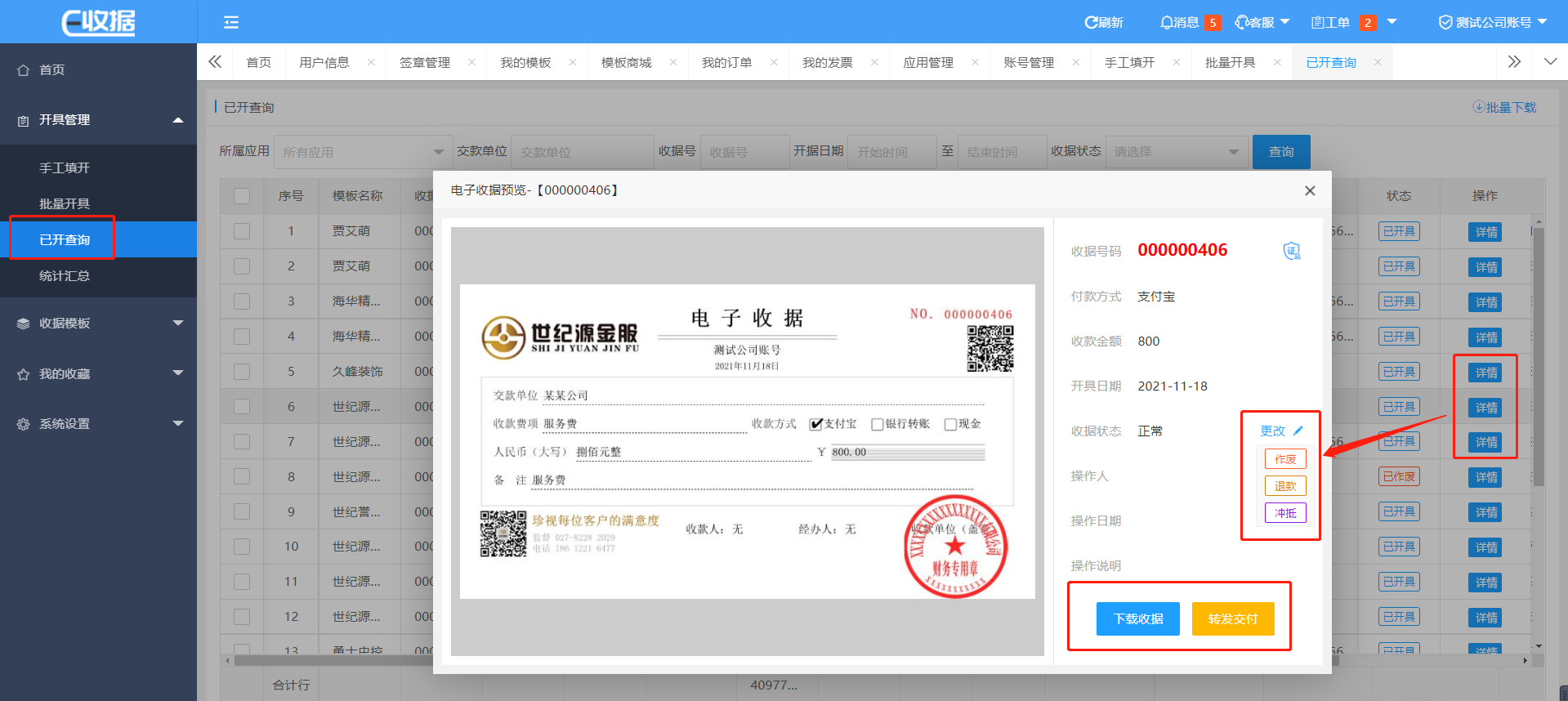Click the verification shield icon beside receipt number

1292,251
